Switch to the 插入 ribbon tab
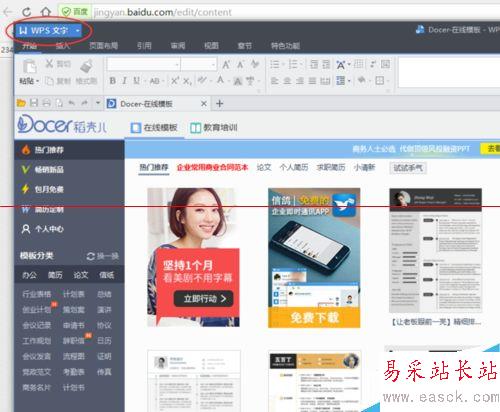The image size is (500, 412). point(63,46)
